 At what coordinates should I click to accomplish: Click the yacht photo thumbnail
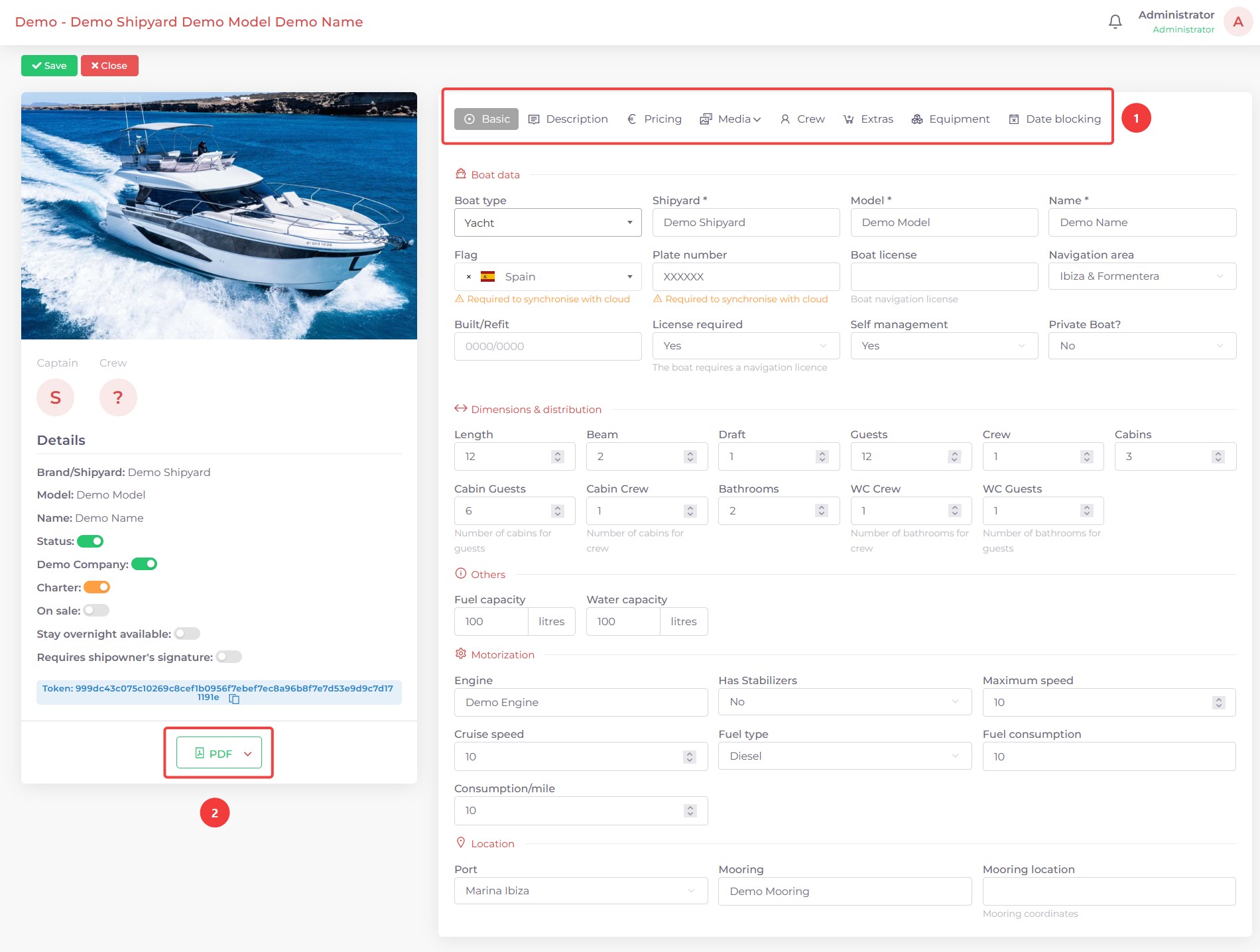(x=219, y=215)
